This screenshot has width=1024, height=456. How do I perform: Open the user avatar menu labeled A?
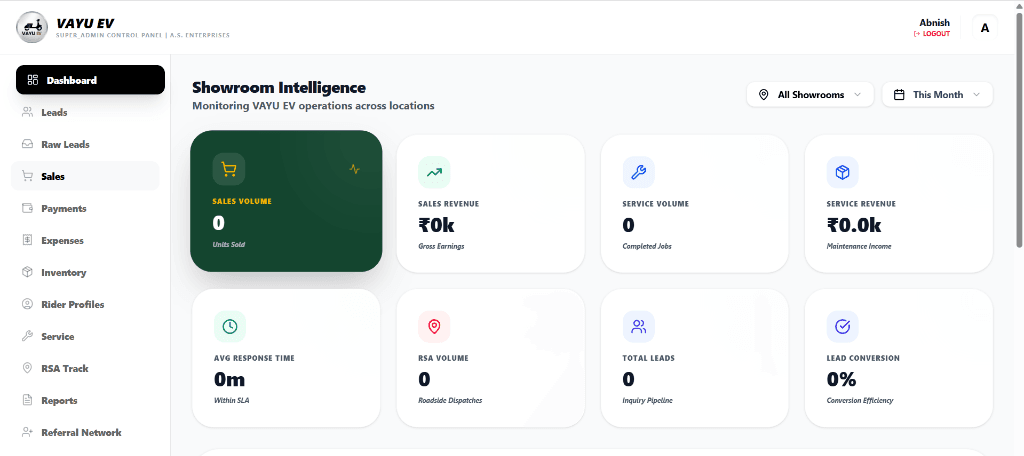985,28
